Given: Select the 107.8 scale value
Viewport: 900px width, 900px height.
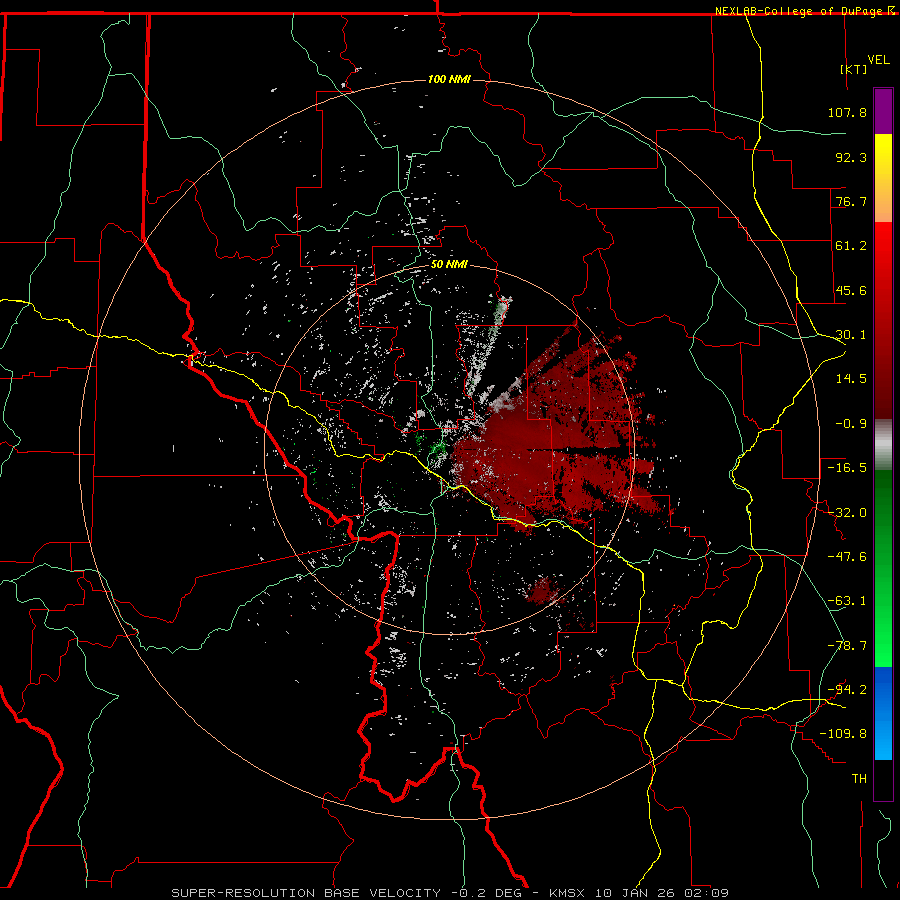Looking at the screenshot, I should click(847, 112).
